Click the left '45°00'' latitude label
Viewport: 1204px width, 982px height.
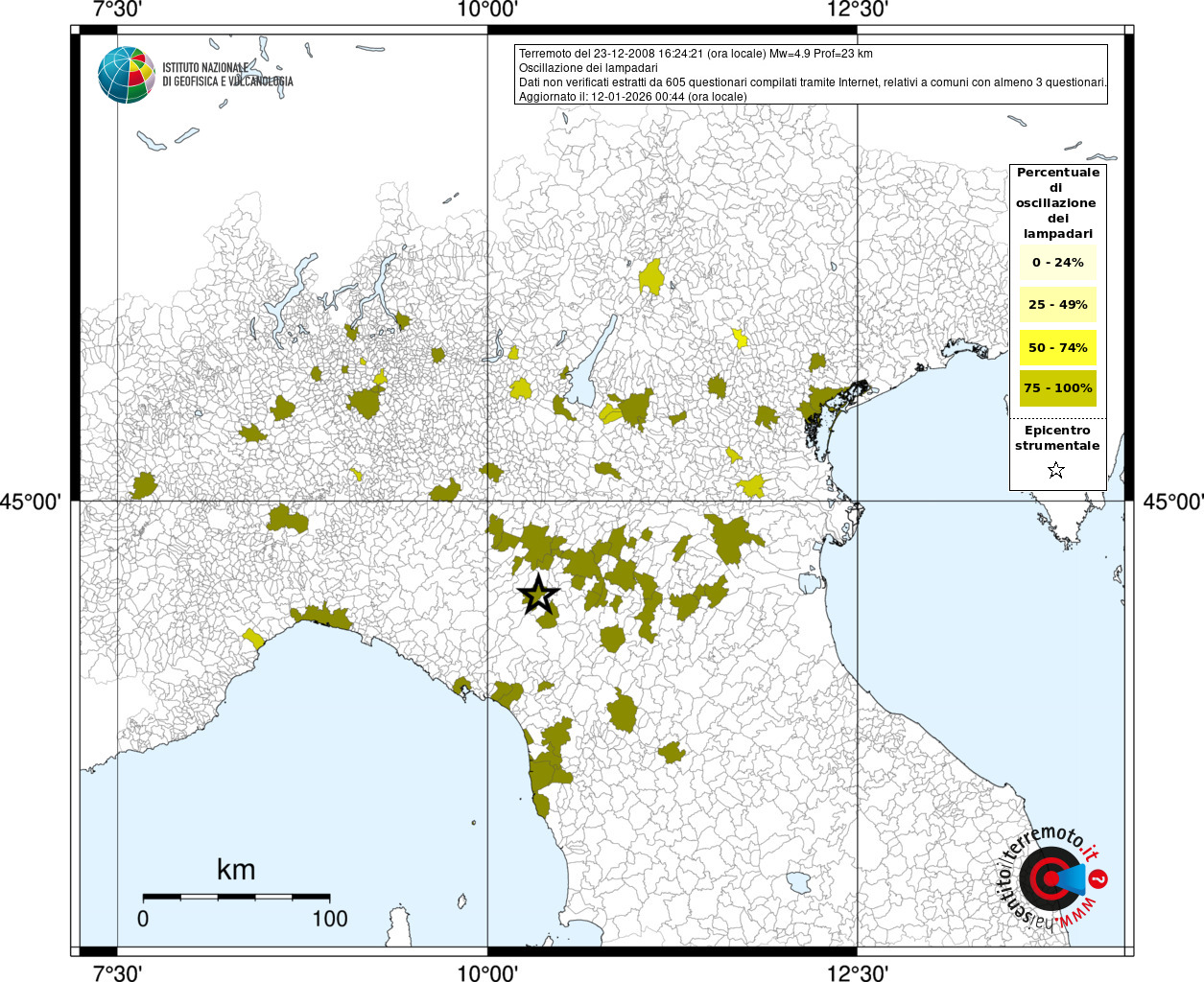pyautogui.click(x=31, y=502)
